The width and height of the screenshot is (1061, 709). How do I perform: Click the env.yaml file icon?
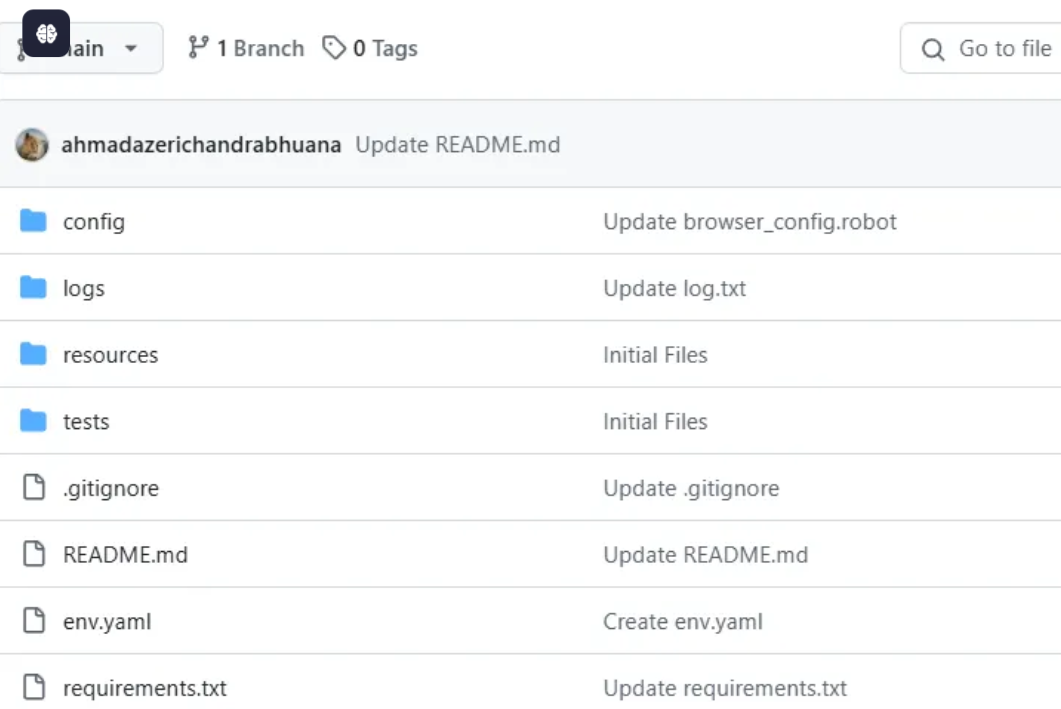coord(34,621)
